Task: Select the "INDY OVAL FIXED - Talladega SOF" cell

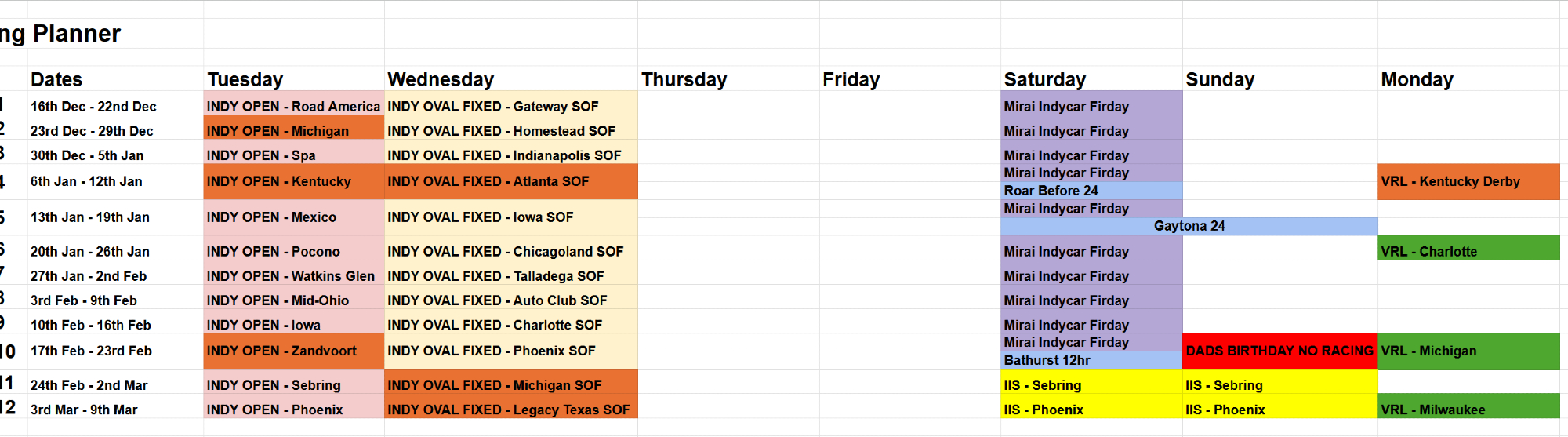Action: pos(510,276)
